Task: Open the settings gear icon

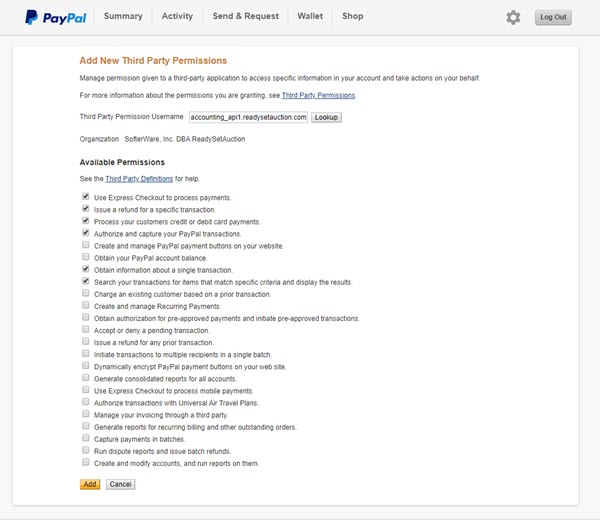Action: [x=513, y=17]
